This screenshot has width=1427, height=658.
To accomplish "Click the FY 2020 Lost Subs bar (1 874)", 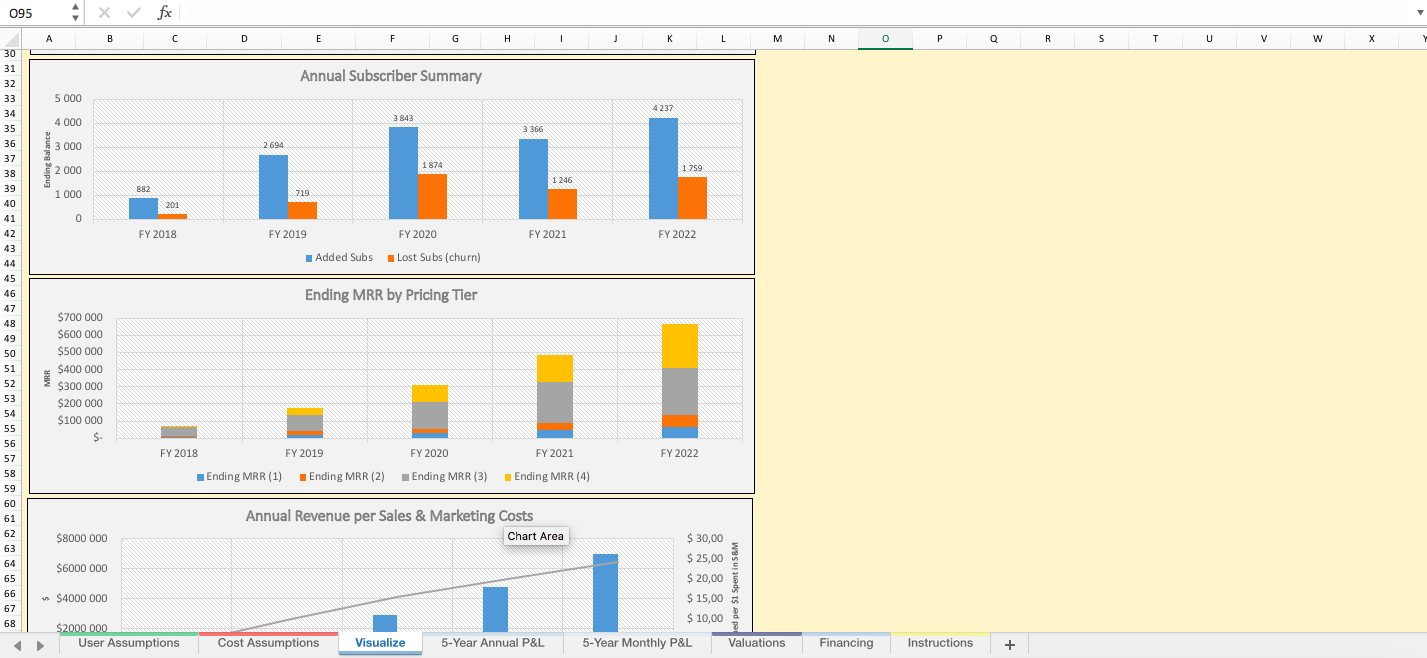I will tap(432, 197).
